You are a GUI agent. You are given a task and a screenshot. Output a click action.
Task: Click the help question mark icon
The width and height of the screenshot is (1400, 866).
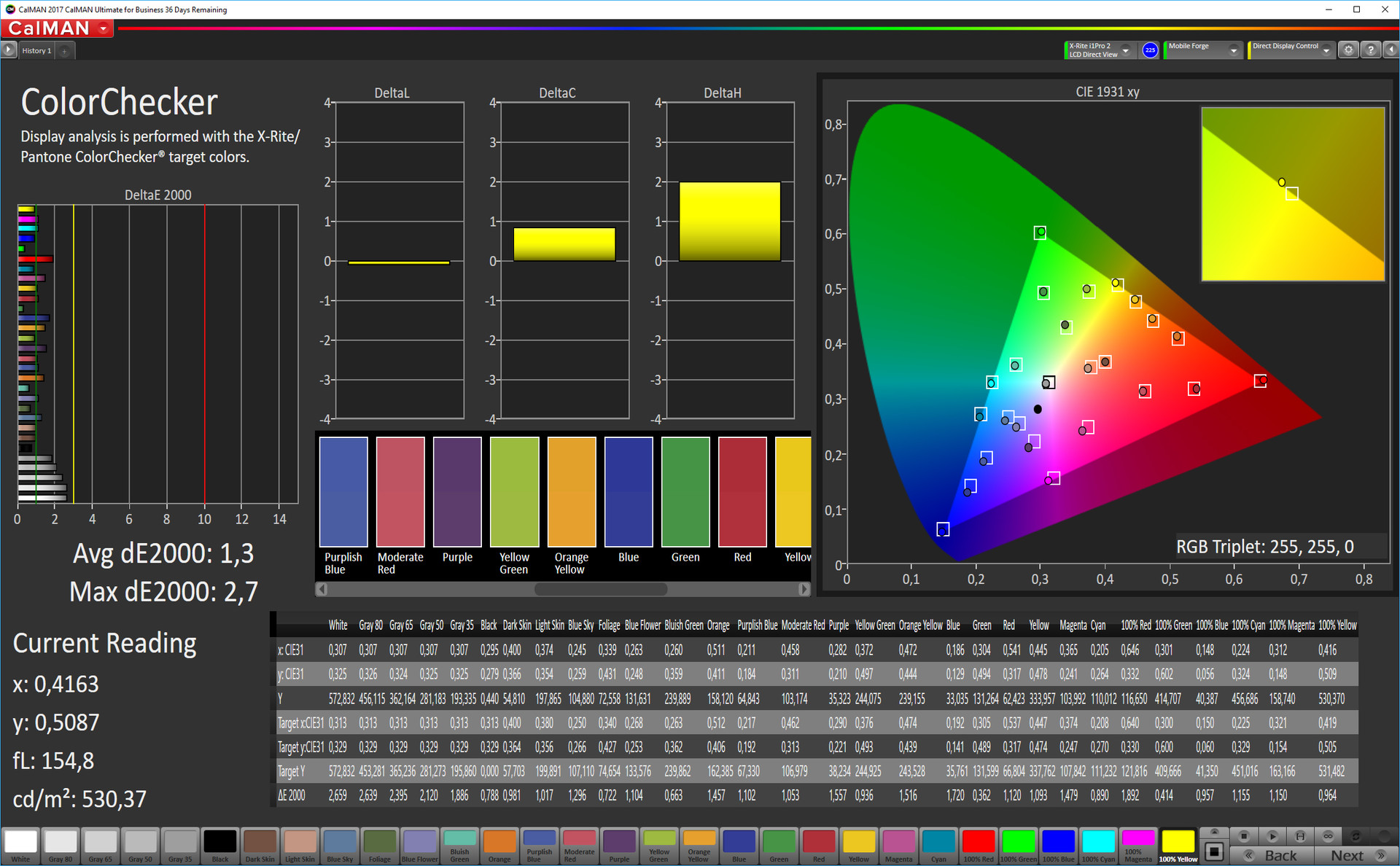click(1370, 50)
